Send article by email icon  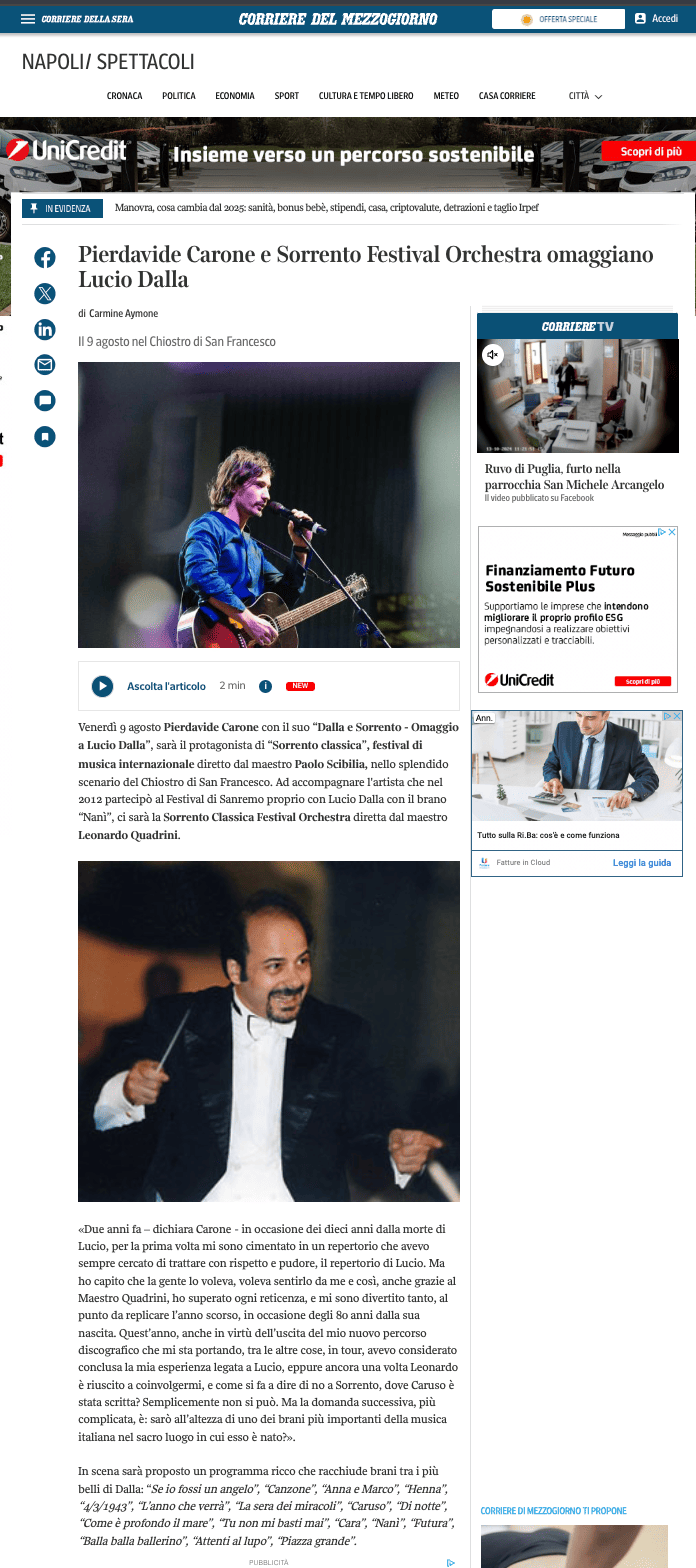(x=45, y=365)
